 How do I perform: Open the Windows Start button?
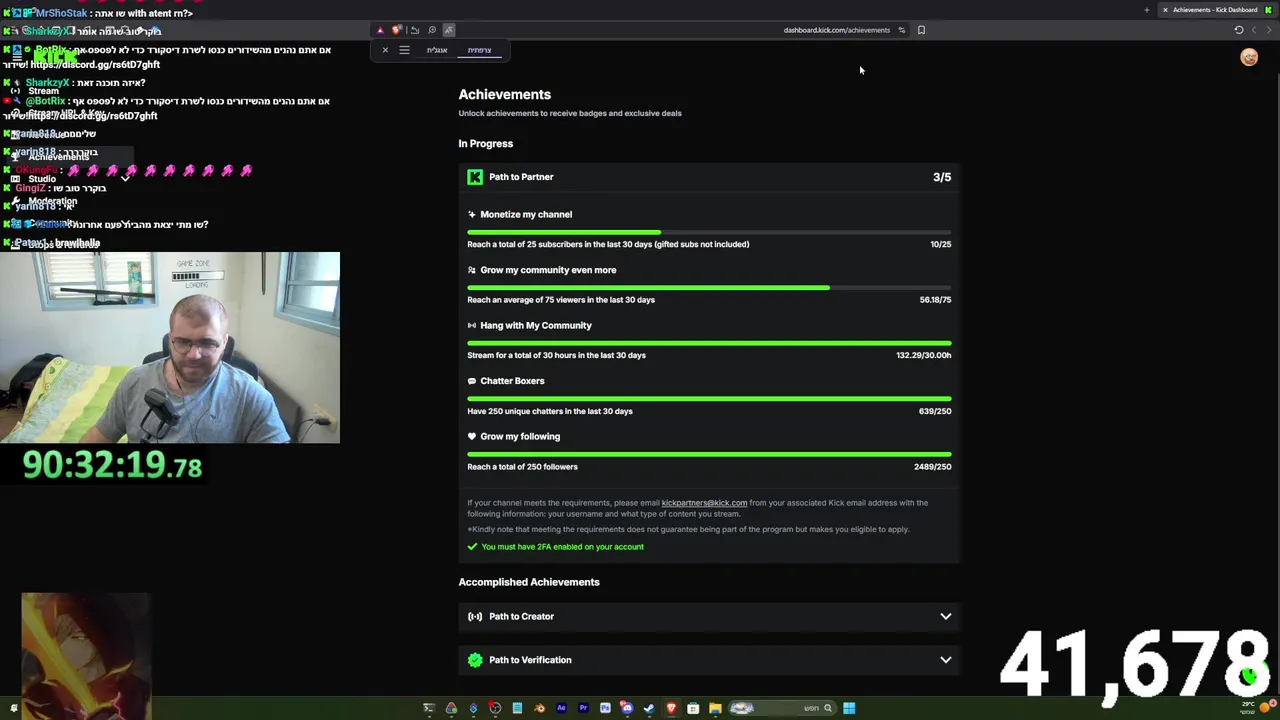[x=849, y=708]
